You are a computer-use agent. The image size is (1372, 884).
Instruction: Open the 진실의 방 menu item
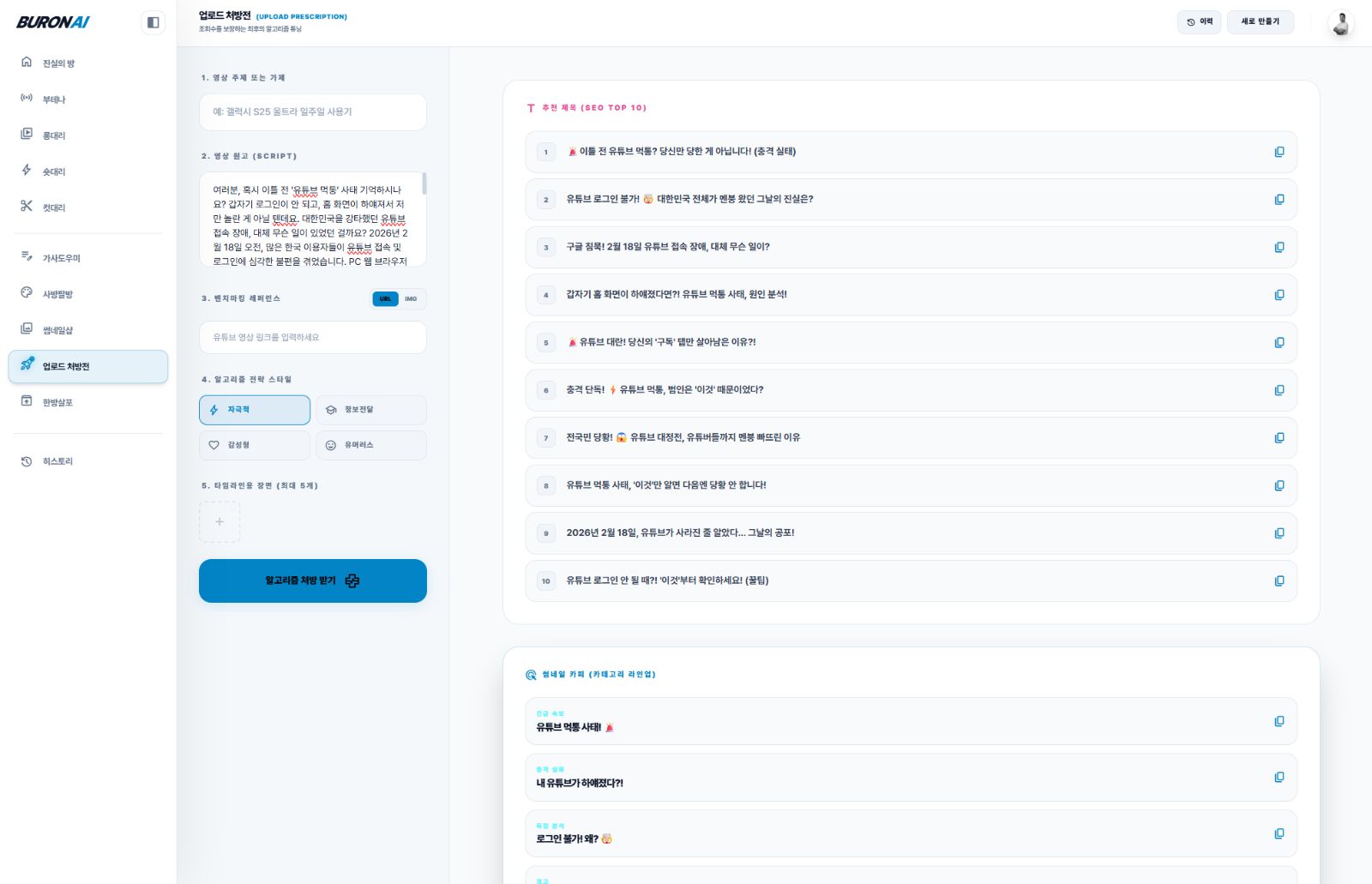(87, 63)
